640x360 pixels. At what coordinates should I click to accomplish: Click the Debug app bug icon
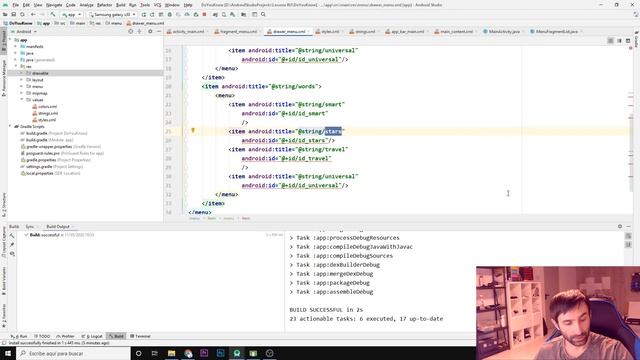(x=170, y=14)
